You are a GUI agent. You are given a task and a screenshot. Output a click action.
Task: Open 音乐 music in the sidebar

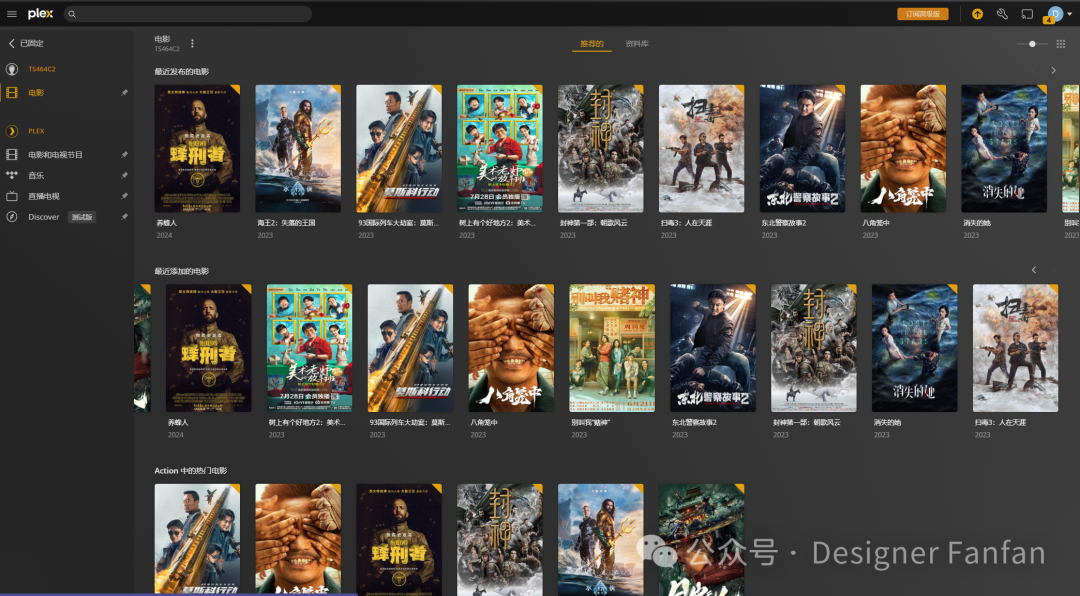point(36,175)
